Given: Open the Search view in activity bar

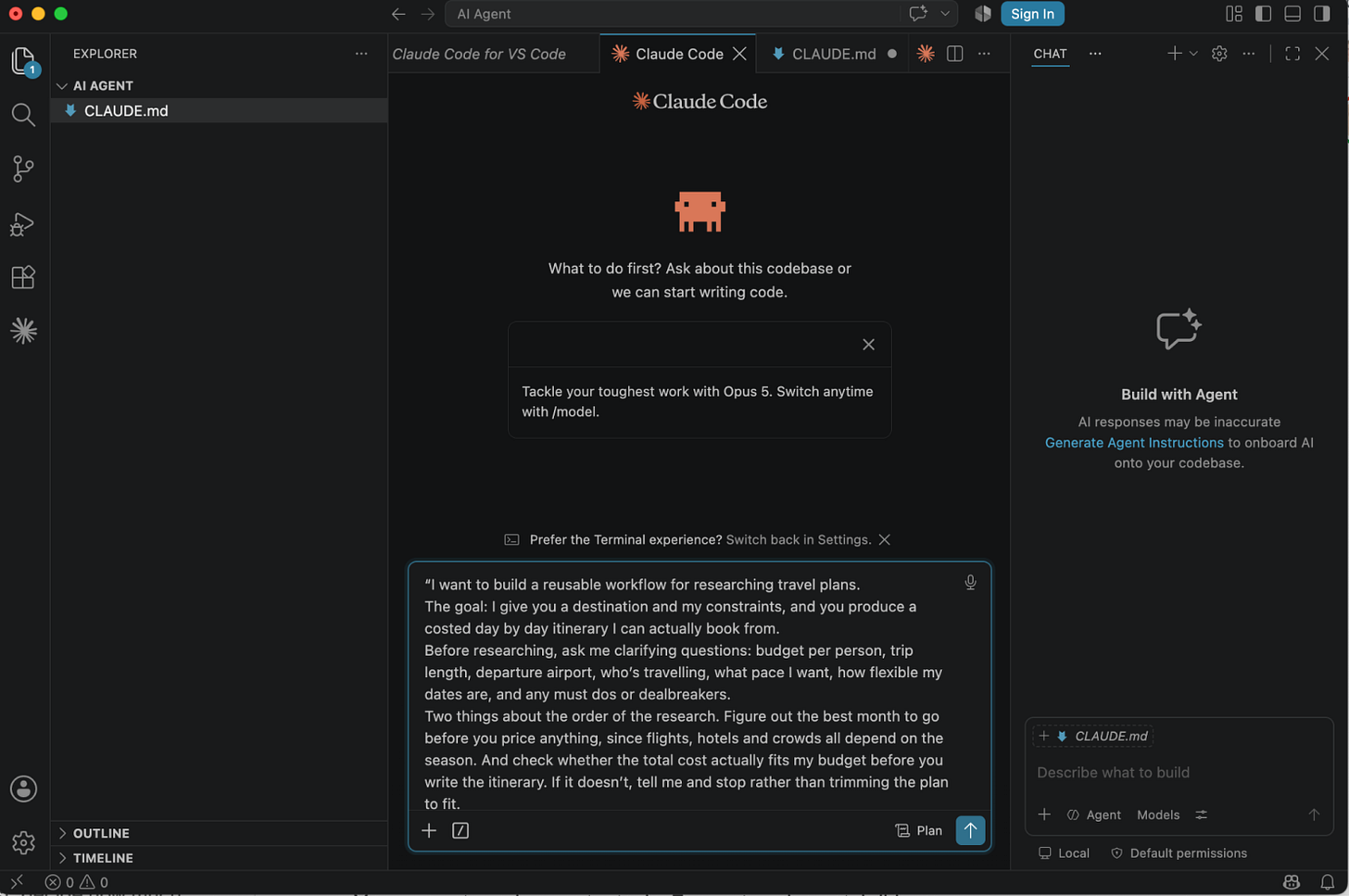Looking at the screenshot, I should [23, 115].
